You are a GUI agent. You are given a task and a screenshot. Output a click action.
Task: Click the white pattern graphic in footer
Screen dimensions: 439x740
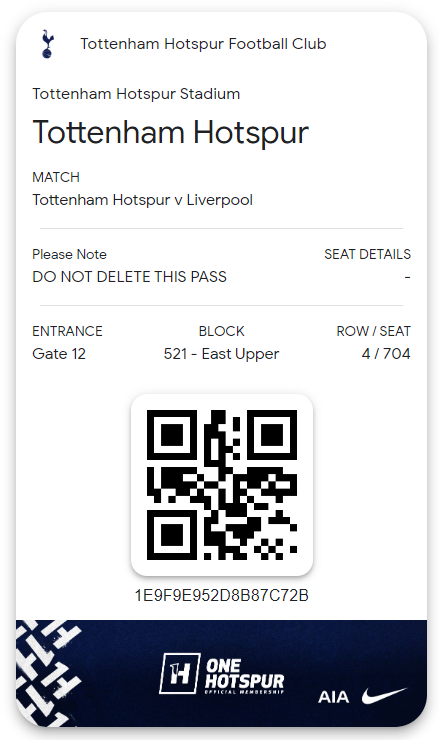tap(47, 673)
